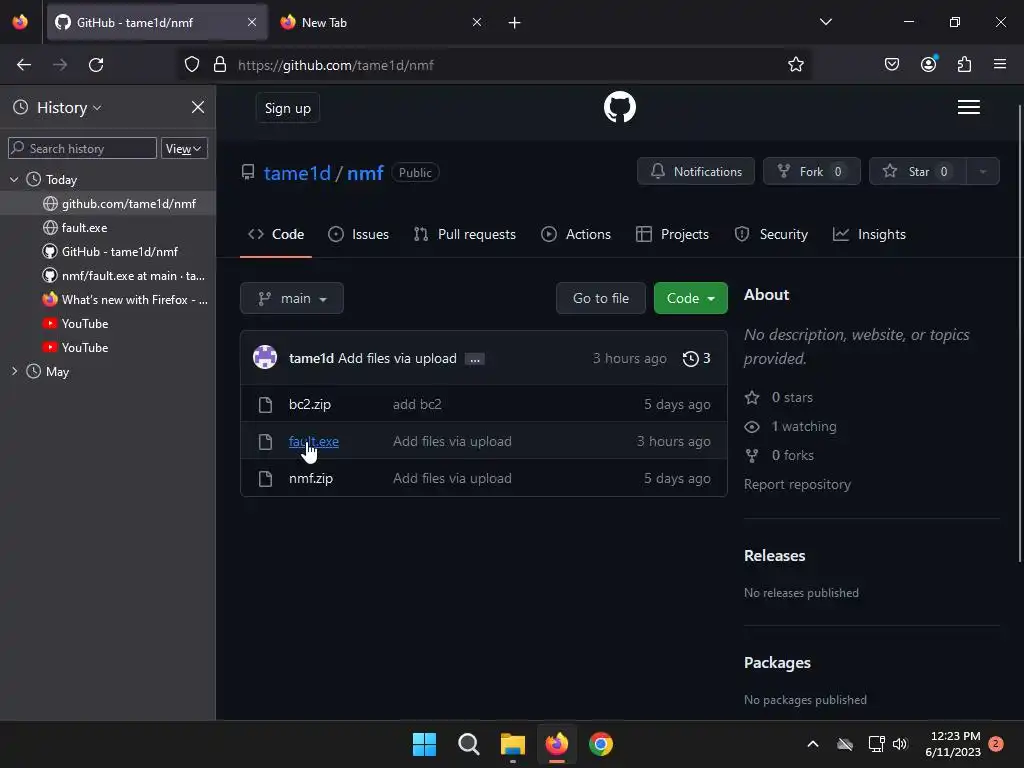Image resolution: width=1024 pixels, height=768 pixels.
Task: Open the Firefox account icon
Action: (x=928, y=65)
